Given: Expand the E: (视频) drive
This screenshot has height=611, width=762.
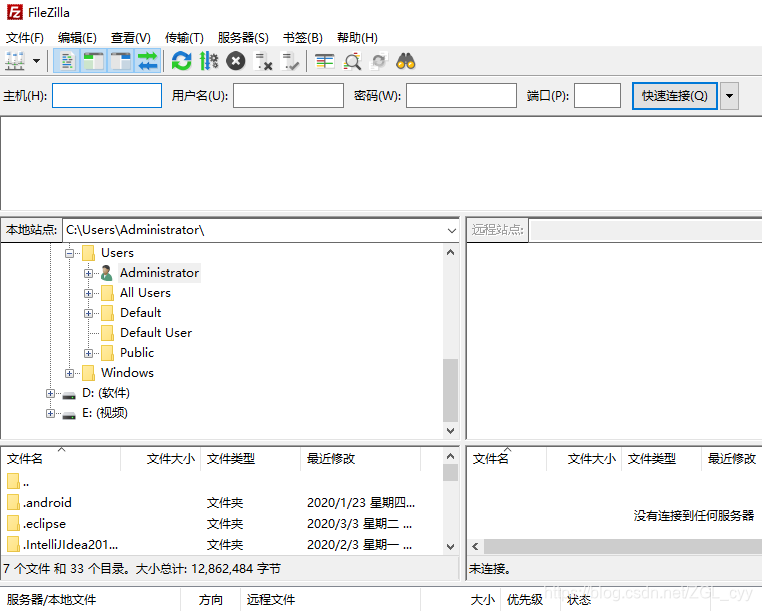Looking at the screenshot, I should tap(51, 413).
